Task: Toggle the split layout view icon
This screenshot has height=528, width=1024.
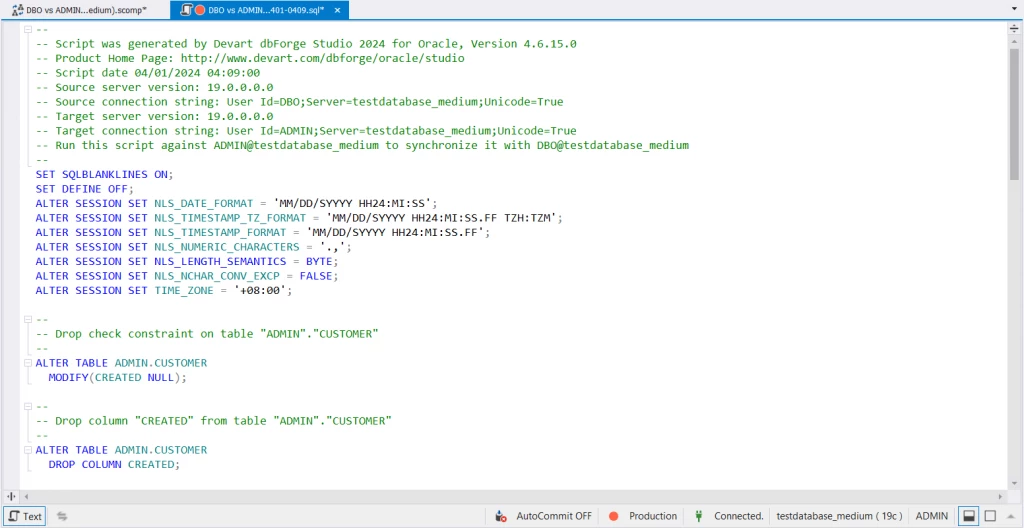Action: (x=969, y=516)
